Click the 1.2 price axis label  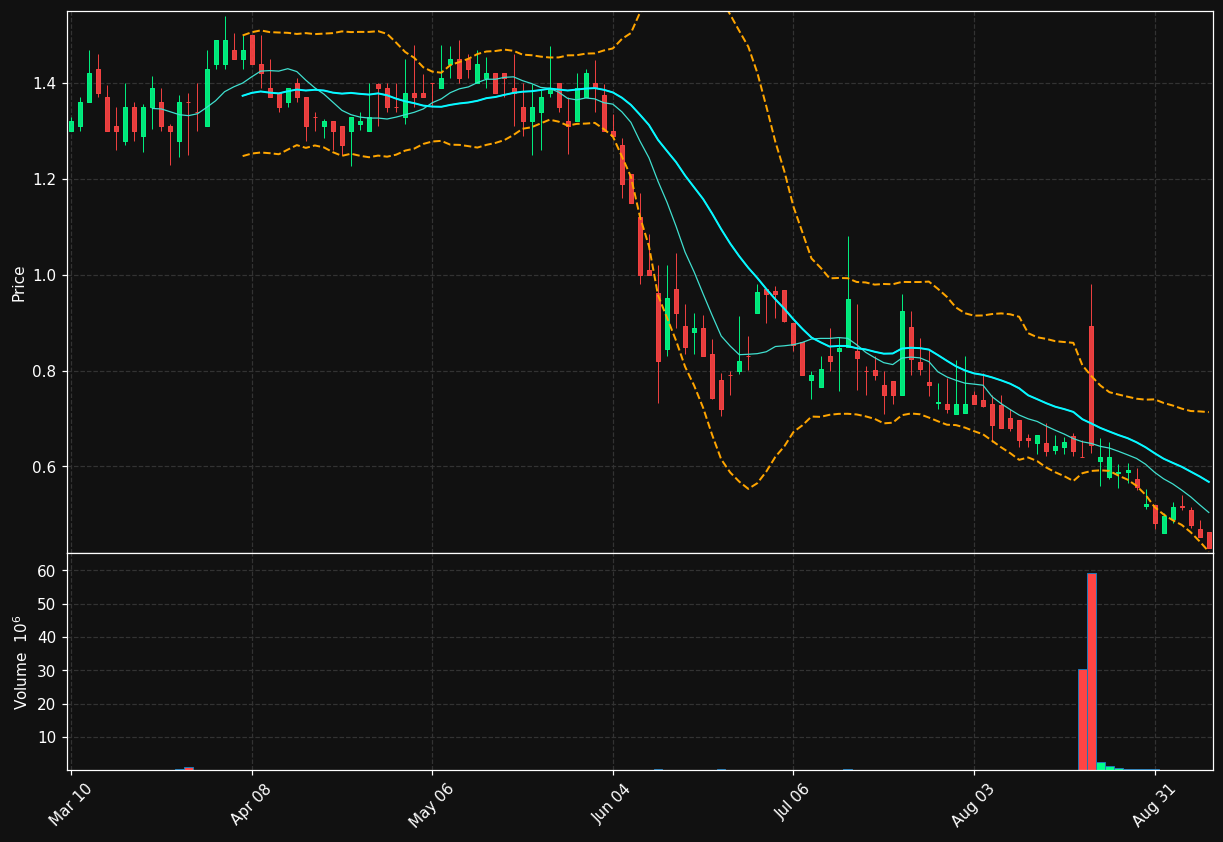coord(47,179)
